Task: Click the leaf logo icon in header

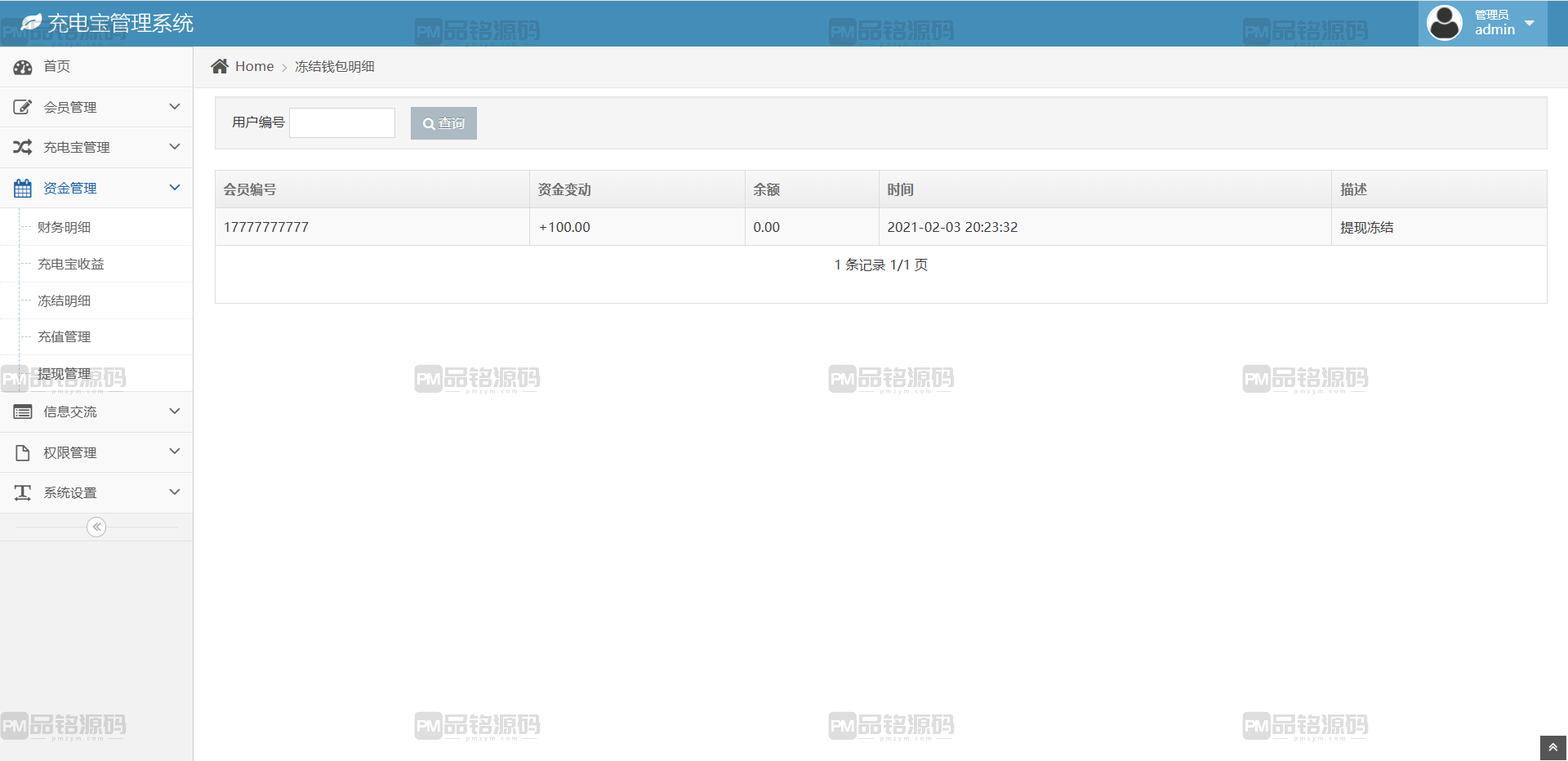Action: click(x=31, y=23)
